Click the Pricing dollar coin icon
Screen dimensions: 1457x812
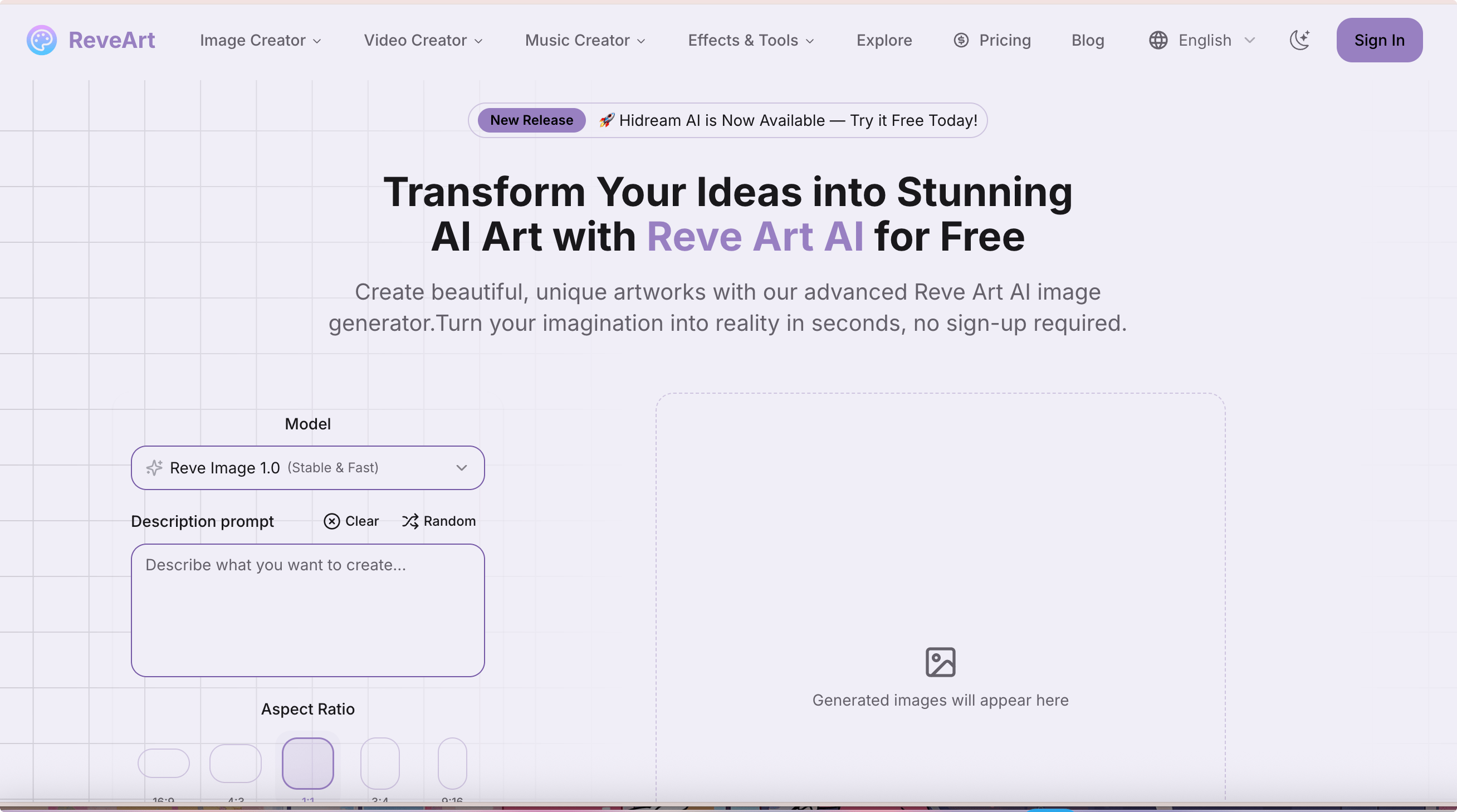(x=961, y=40)
